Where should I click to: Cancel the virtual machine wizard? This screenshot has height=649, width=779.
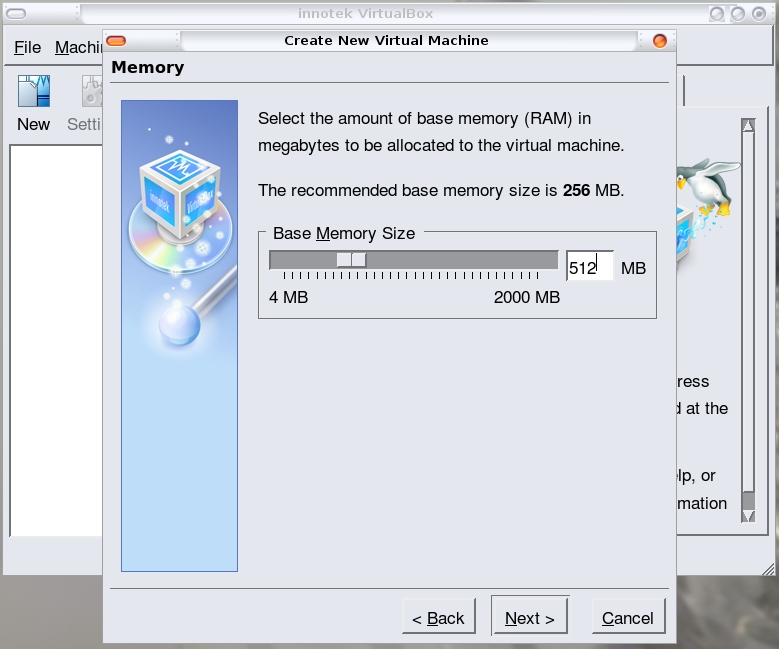pyautogui.click(x=628, y=618)
